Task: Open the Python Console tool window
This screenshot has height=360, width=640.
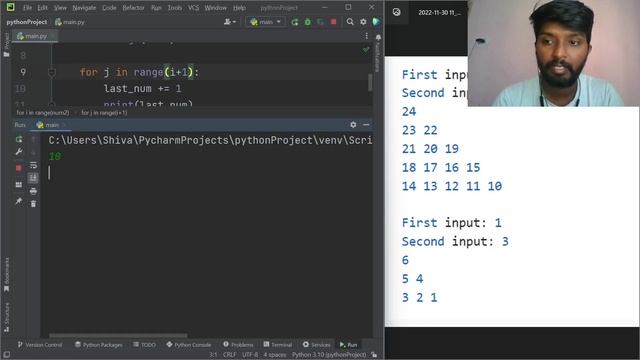Action: 189,345
